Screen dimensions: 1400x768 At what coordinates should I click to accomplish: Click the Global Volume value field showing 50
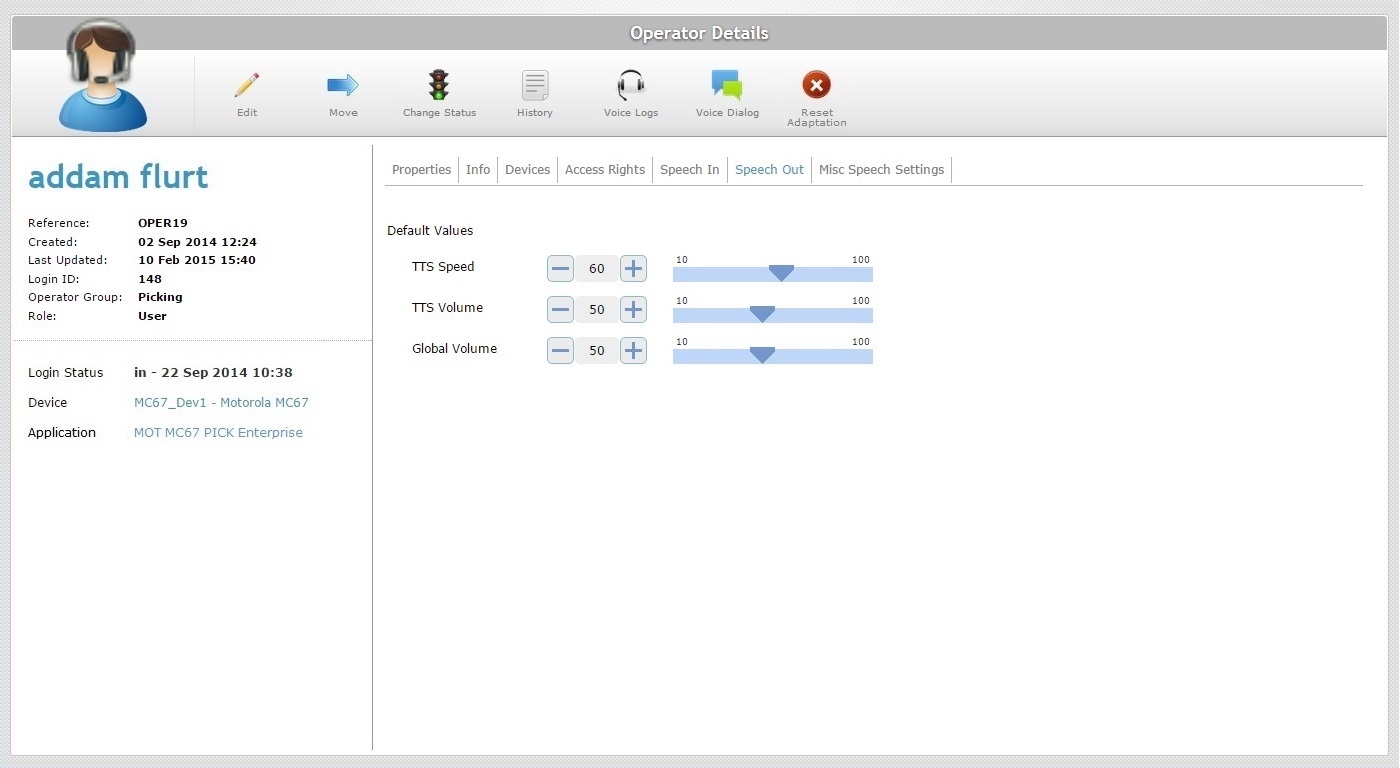(x=597, y=350)
